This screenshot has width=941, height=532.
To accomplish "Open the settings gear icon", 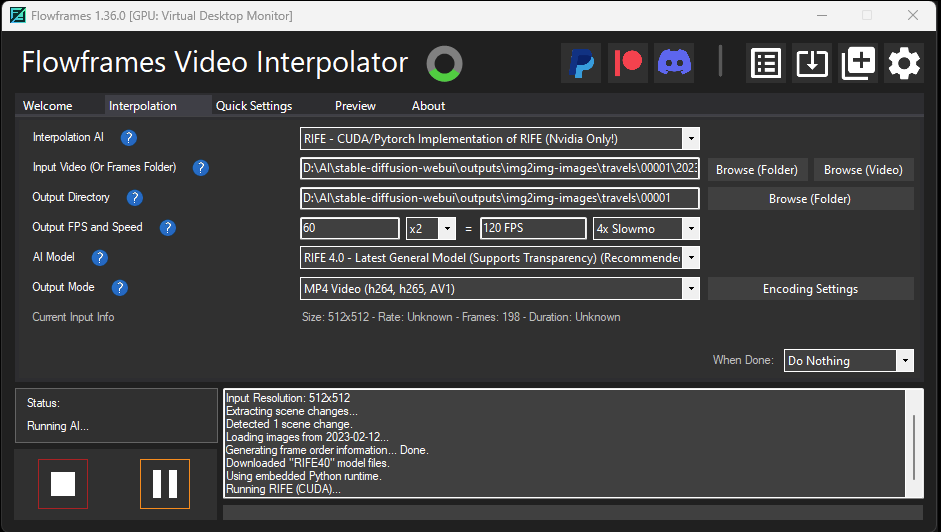I will click(904, 63).
